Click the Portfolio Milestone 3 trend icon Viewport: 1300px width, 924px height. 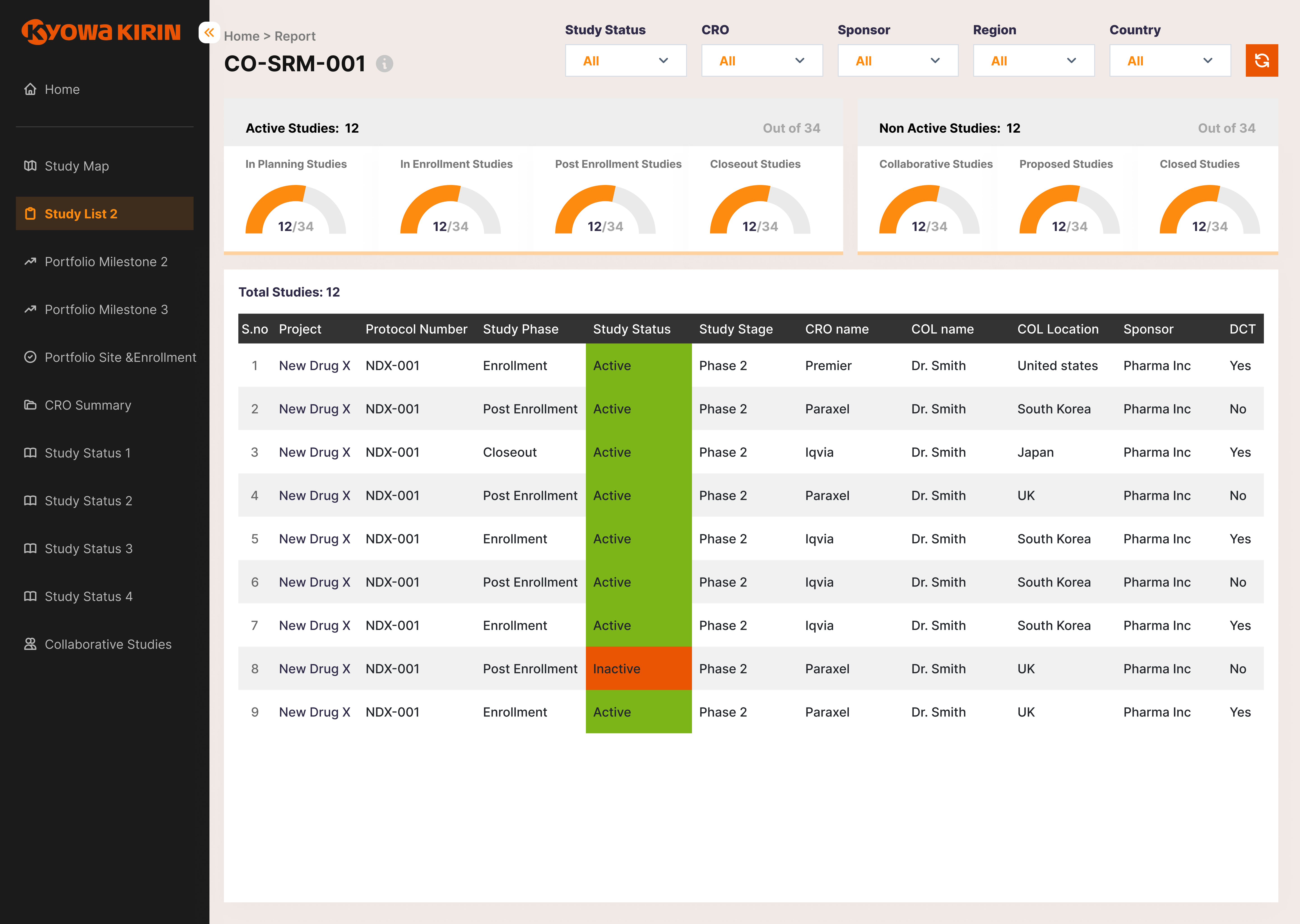point(30,310)
